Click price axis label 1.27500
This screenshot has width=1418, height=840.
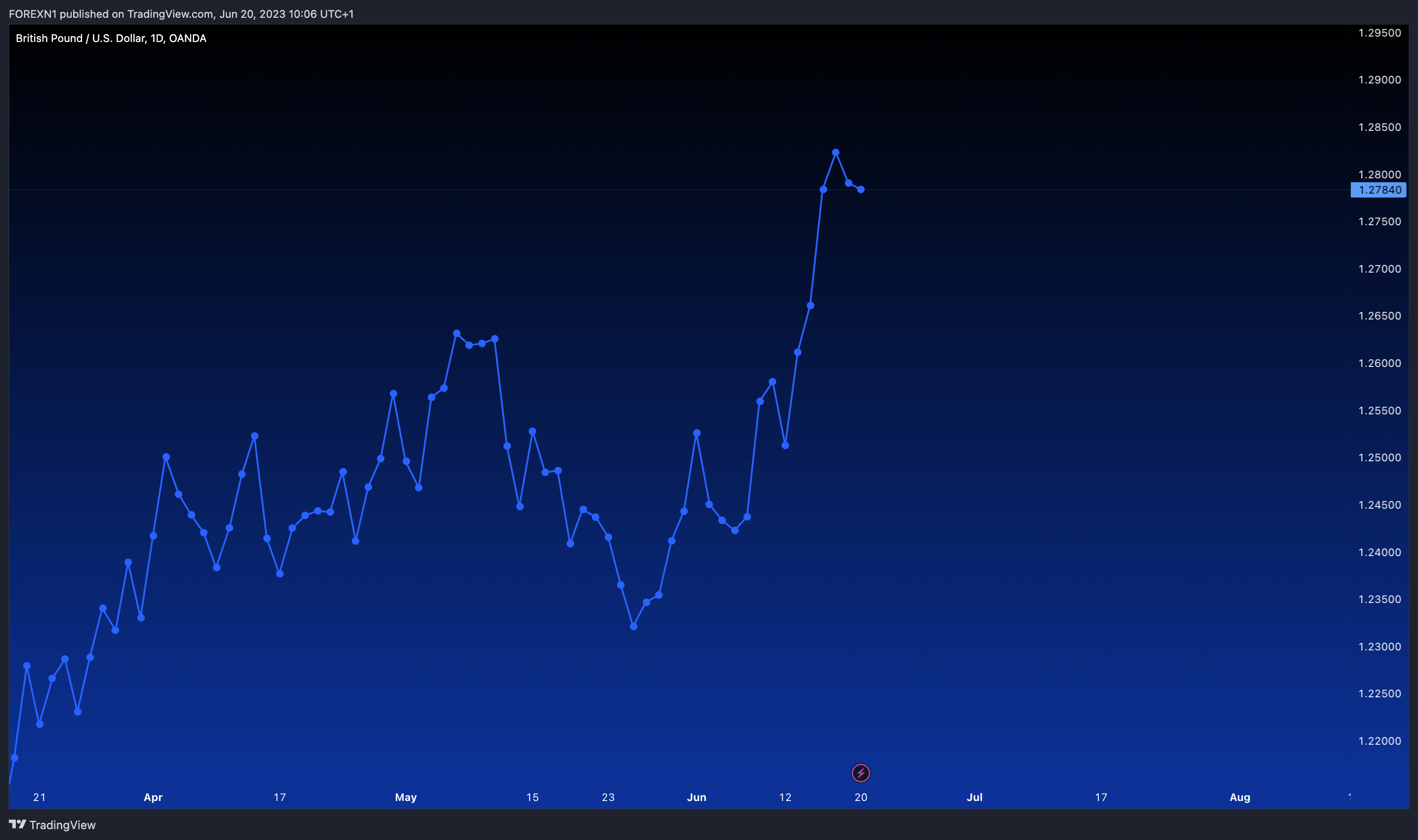tap(1379, 221)
